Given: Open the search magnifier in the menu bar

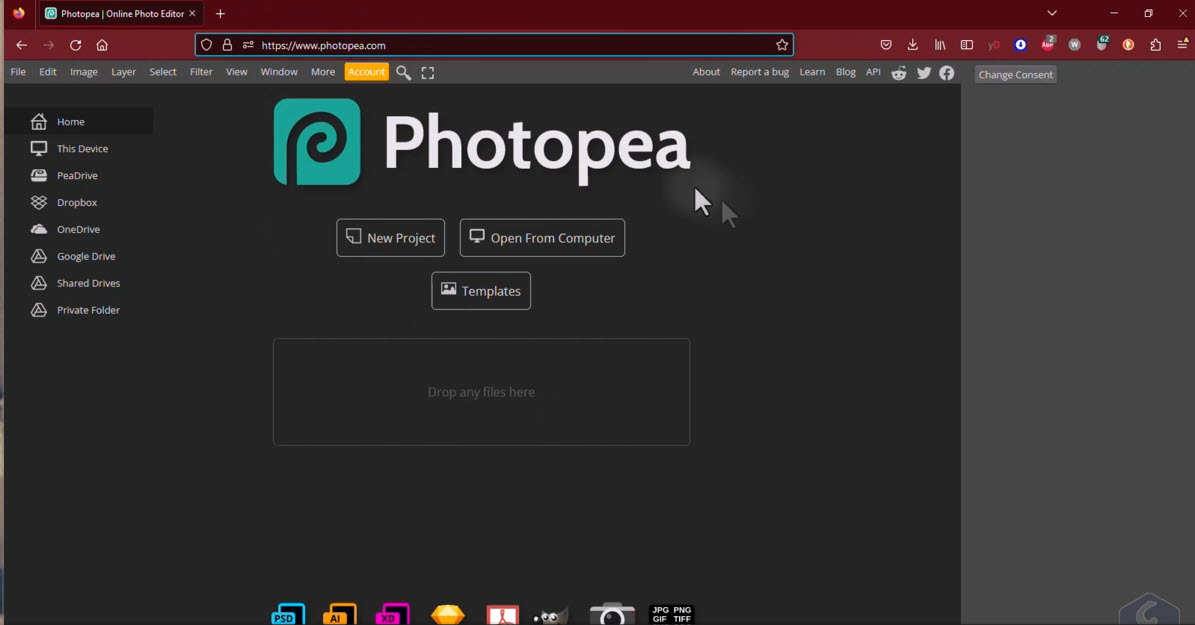Looking at the screenshot, I should 403,72.
